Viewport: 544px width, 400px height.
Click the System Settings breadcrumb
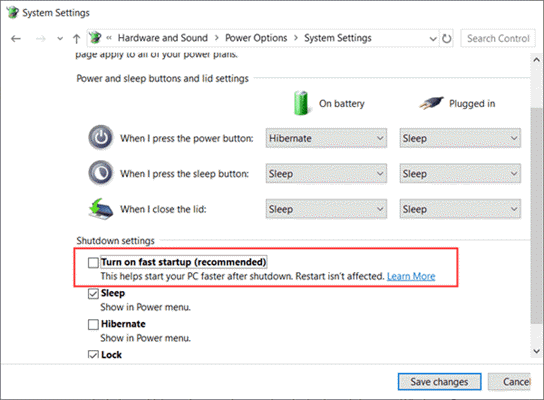click(x=338, y=38)
